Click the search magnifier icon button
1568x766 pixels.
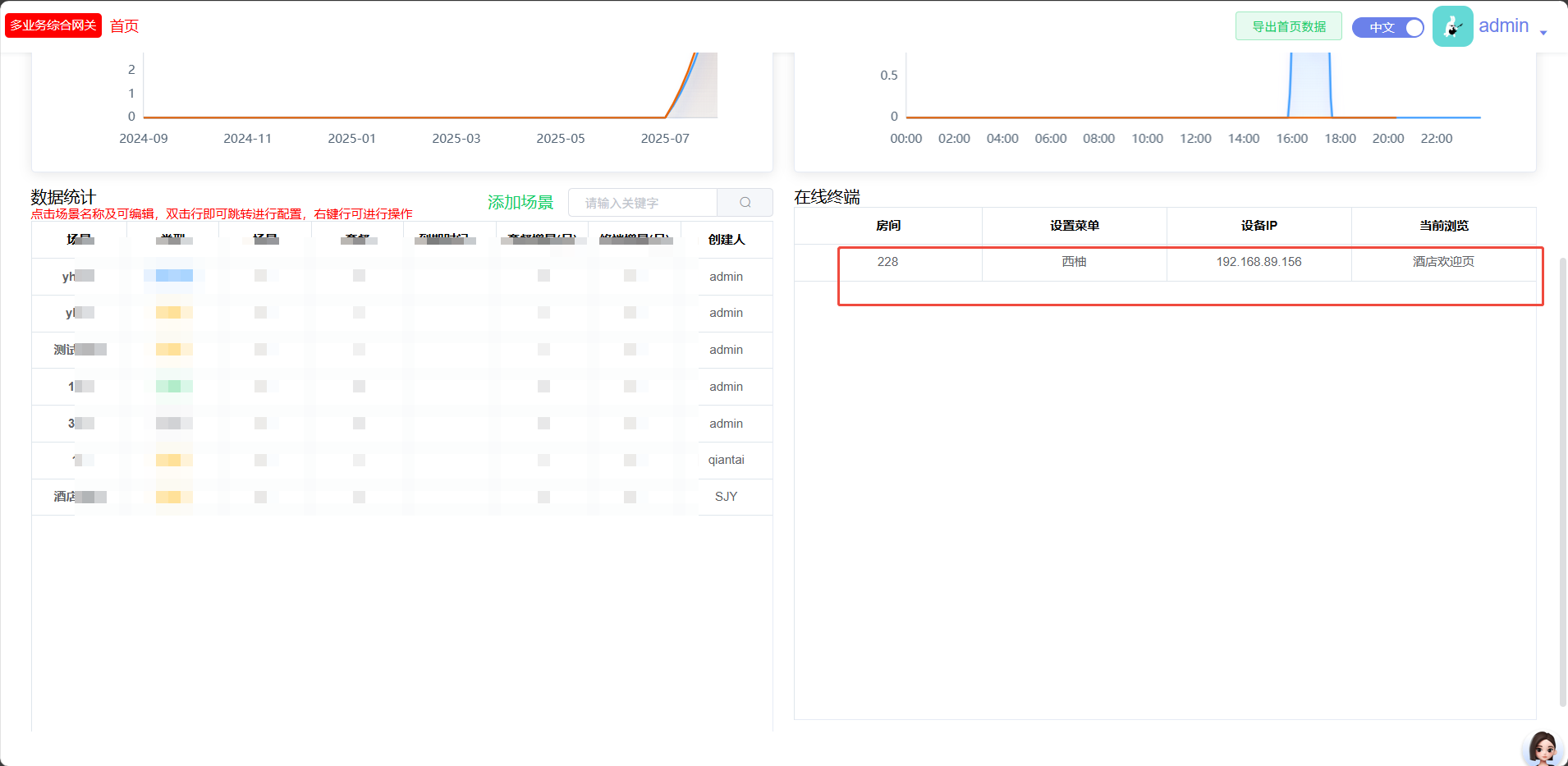(745, 203)
